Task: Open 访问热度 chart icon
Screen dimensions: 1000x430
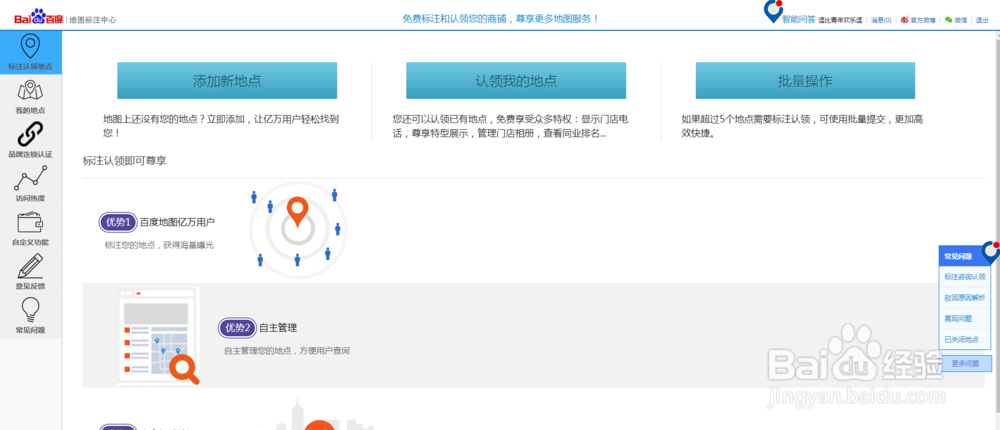Action: (x=31, y=178)
